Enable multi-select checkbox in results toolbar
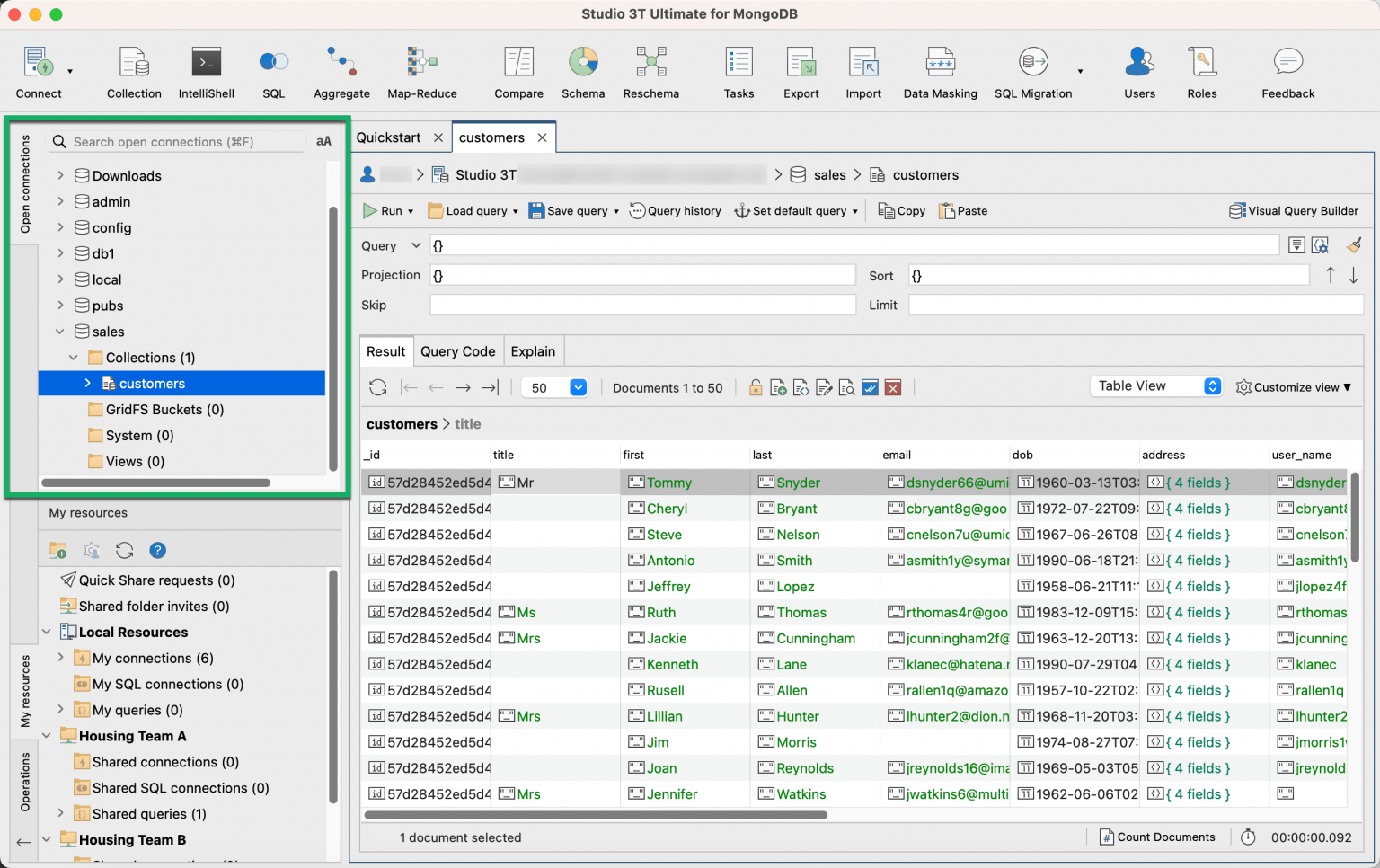 [870, 387]
